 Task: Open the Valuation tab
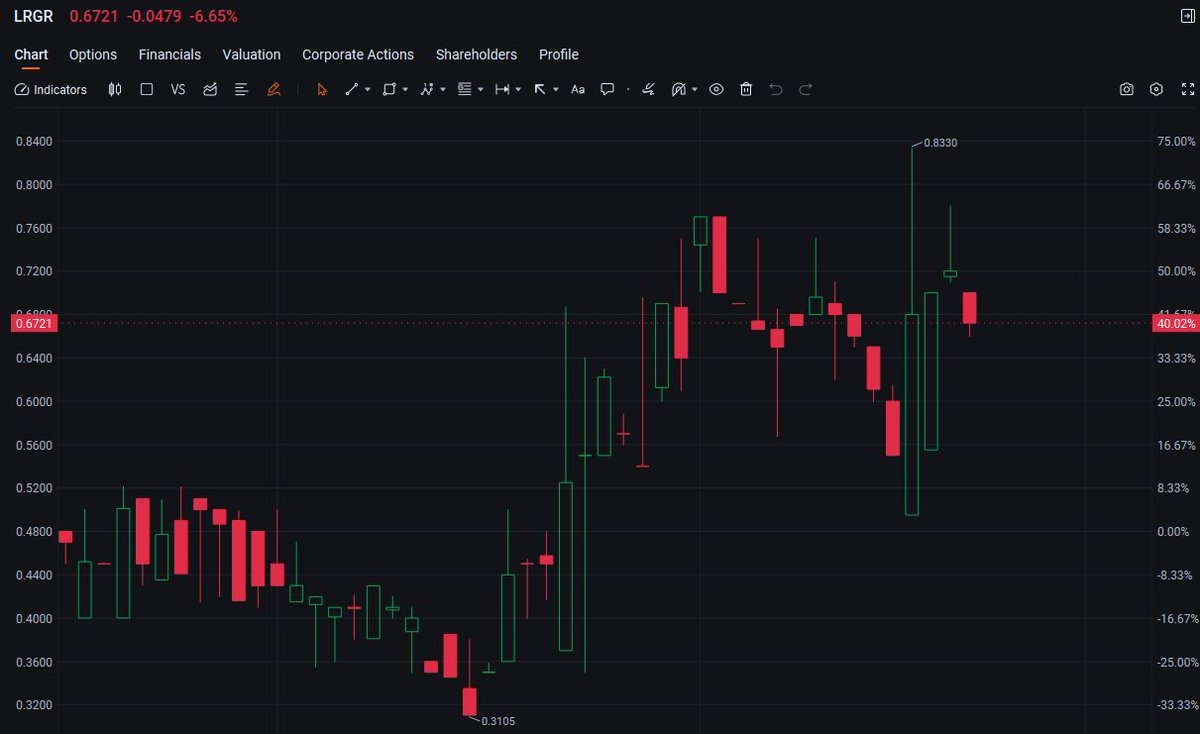(252, 54)
